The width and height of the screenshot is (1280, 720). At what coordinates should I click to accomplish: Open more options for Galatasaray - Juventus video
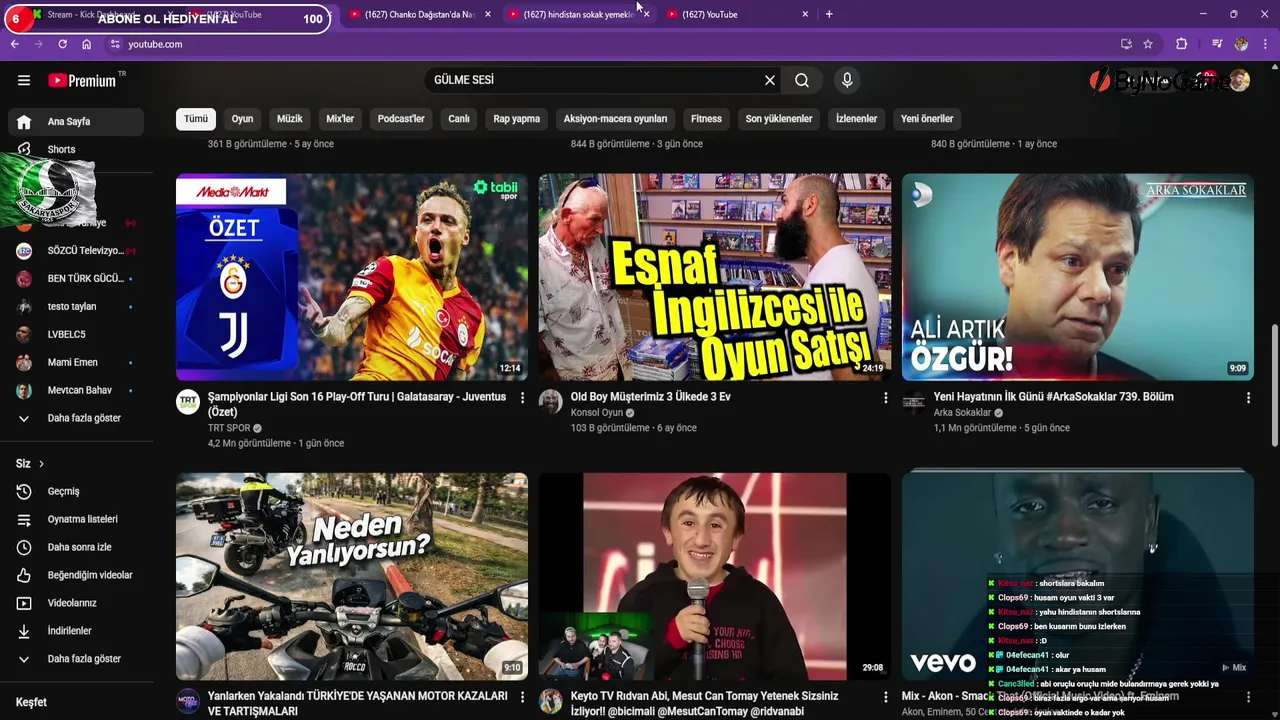tap(522, 398)
